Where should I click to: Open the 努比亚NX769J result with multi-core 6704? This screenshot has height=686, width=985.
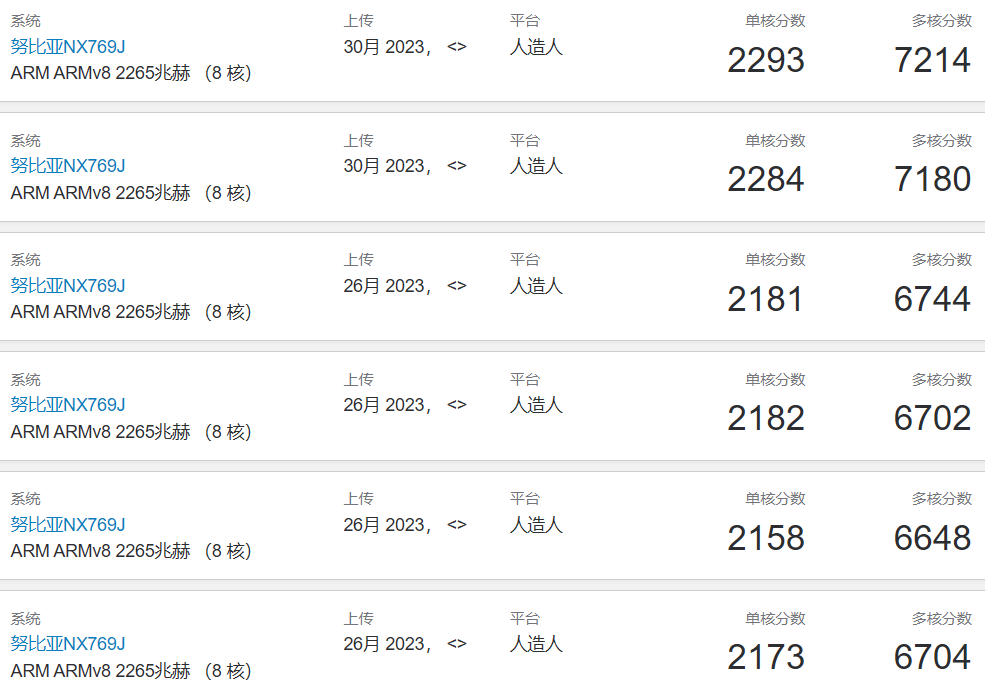tap(68, 644)
